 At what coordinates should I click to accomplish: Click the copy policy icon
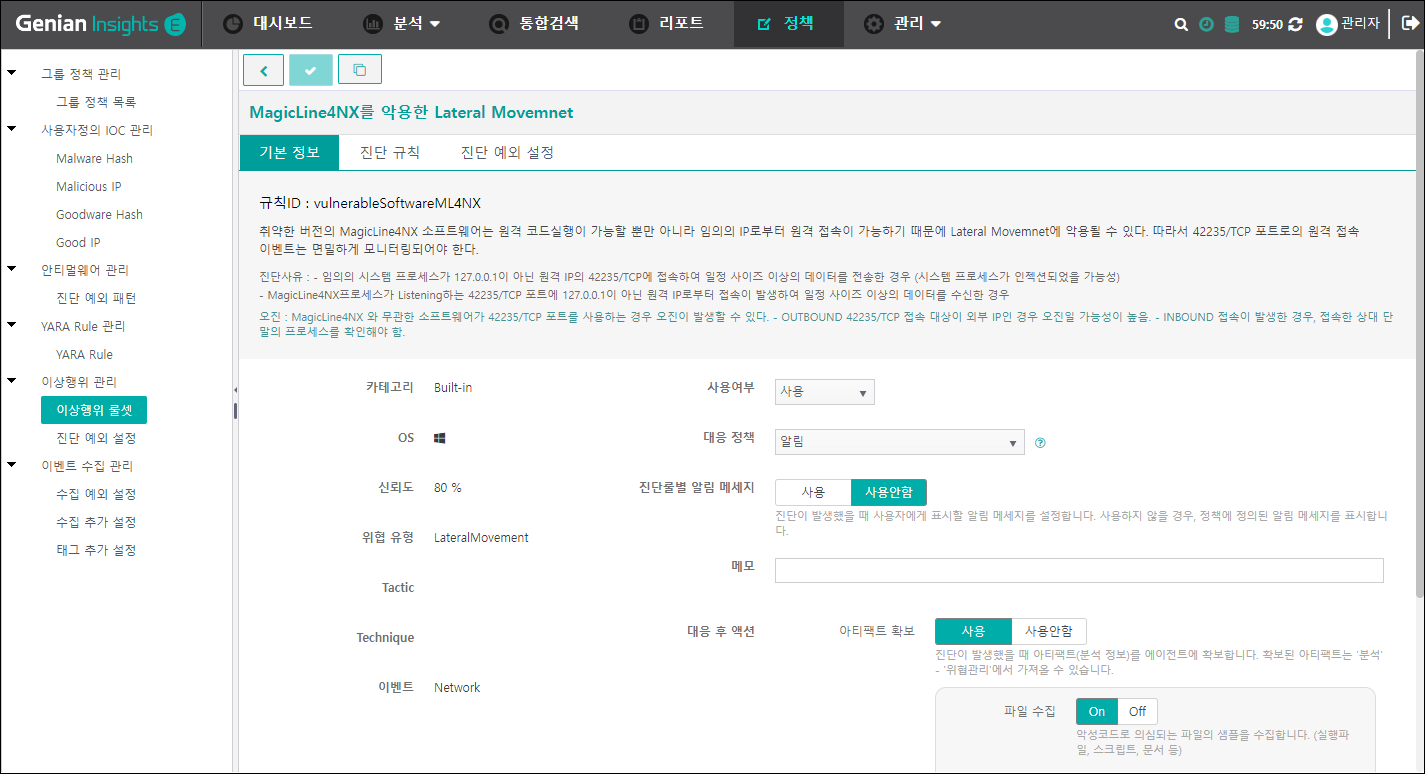click(x=360, y=70)
